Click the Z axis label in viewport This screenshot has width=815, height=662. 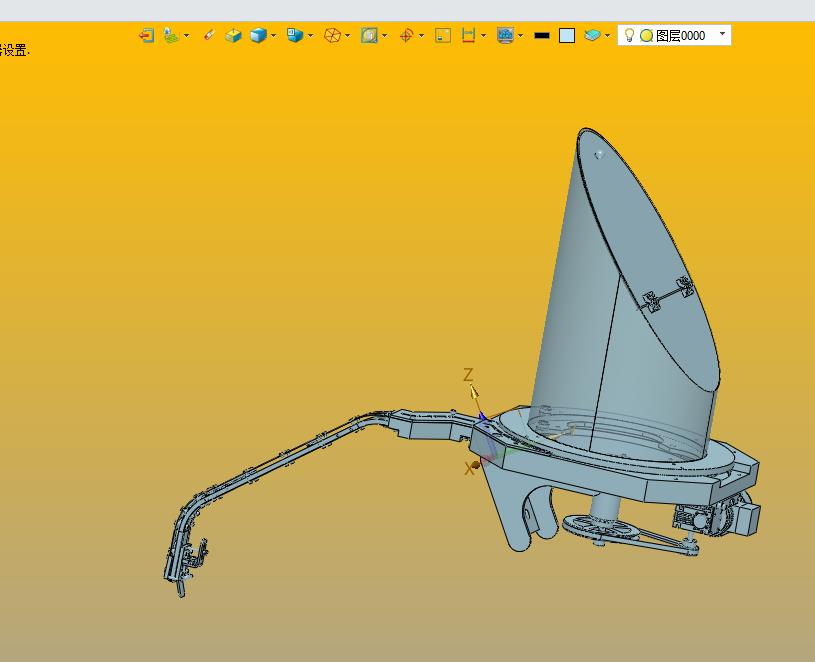468,375
